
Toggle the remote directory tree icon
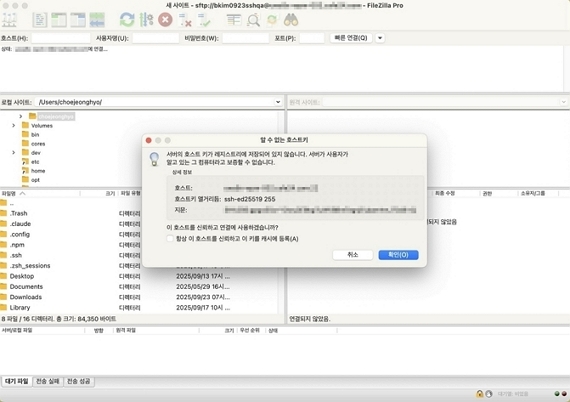click(78, 20)
